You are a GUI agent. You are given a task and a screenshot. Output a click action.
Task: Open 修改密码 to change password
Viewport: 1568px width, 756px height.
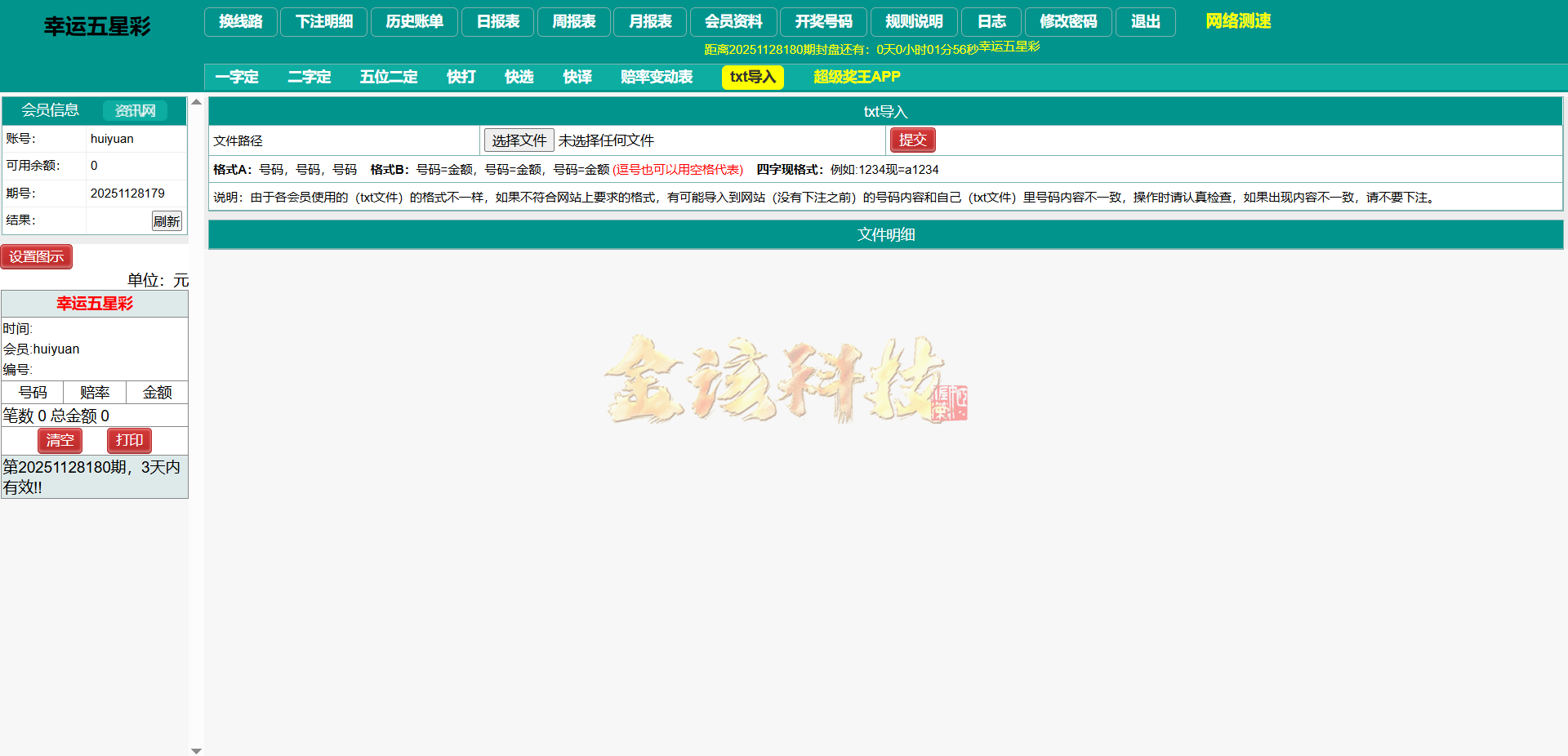(x=1068, y=22)
